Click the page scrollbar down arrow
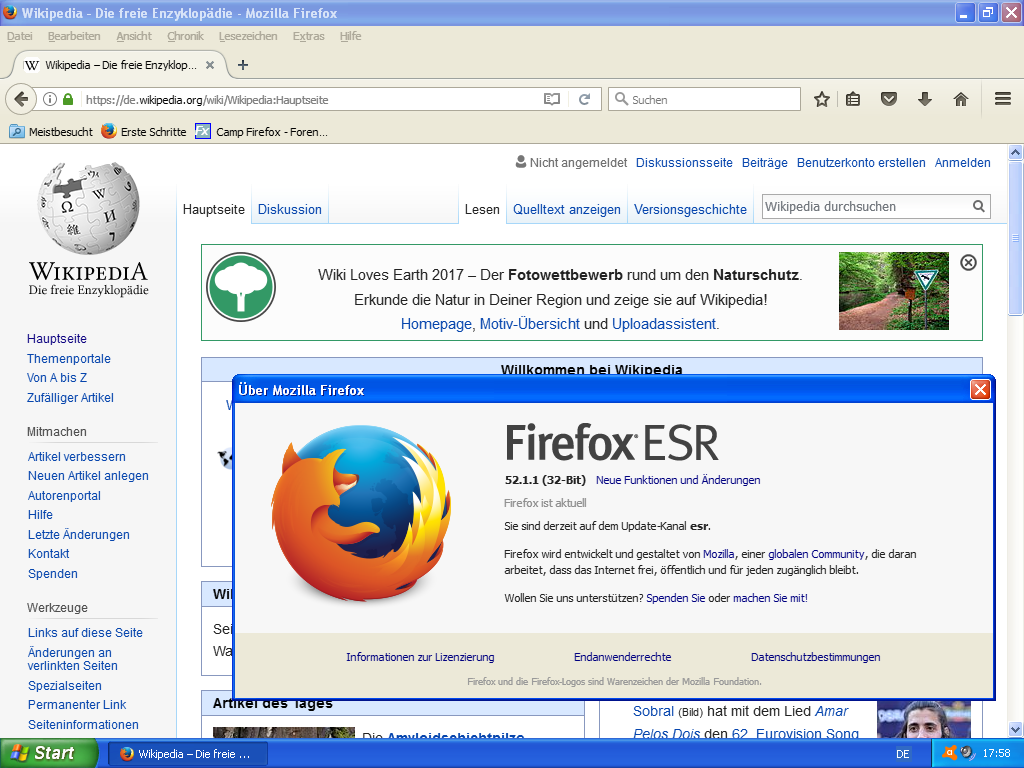 (1016, 729)
